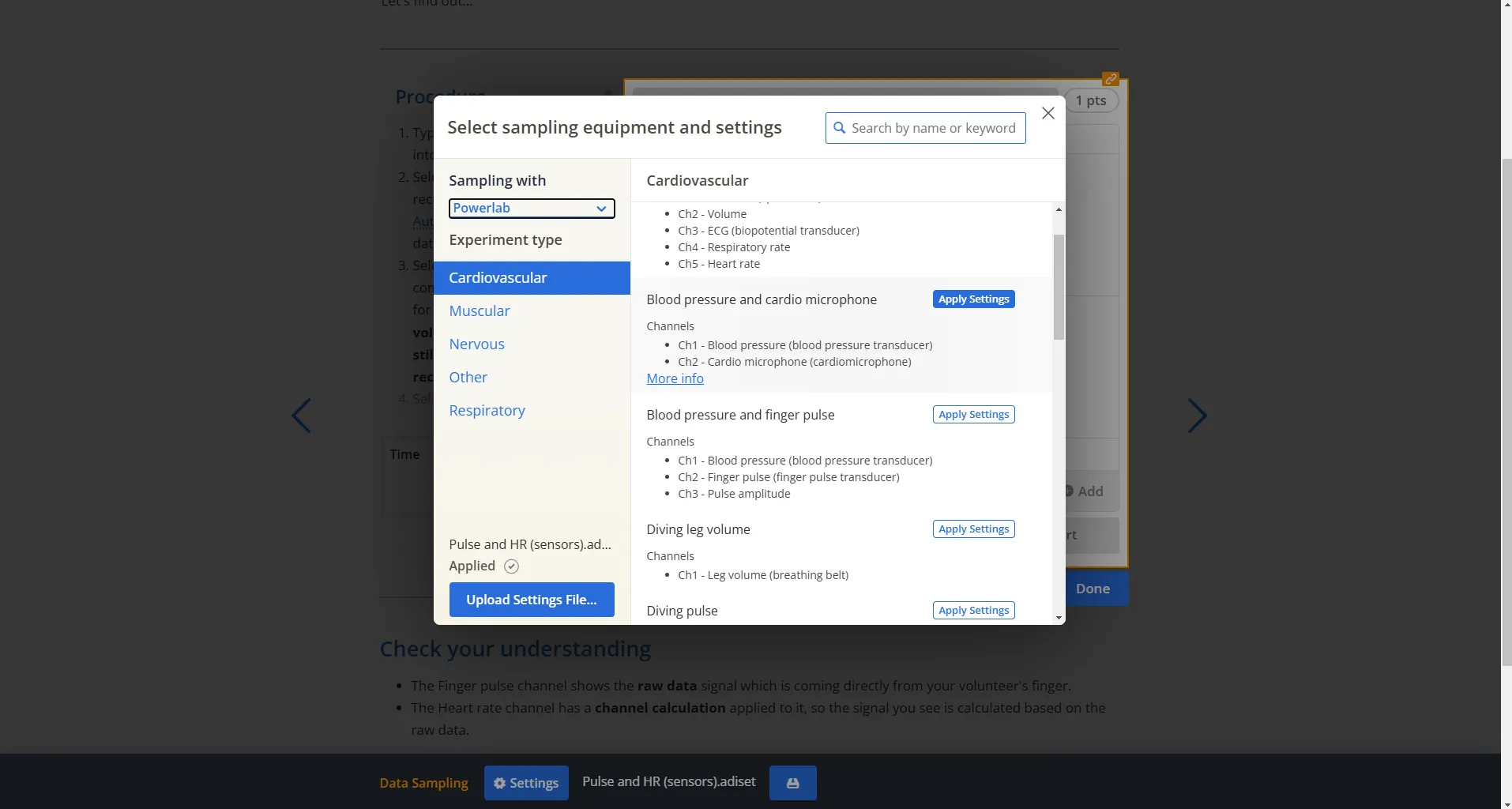This screenshot has height=809, width=1512.
Task: Click Upload Settings File button
Action: [532, 600]
